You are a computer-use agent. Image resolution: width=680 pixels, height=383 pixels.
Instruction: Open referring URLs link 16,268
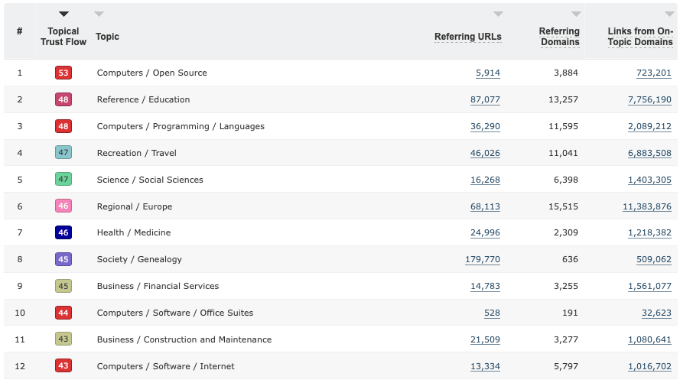click(x=485, y=180)
